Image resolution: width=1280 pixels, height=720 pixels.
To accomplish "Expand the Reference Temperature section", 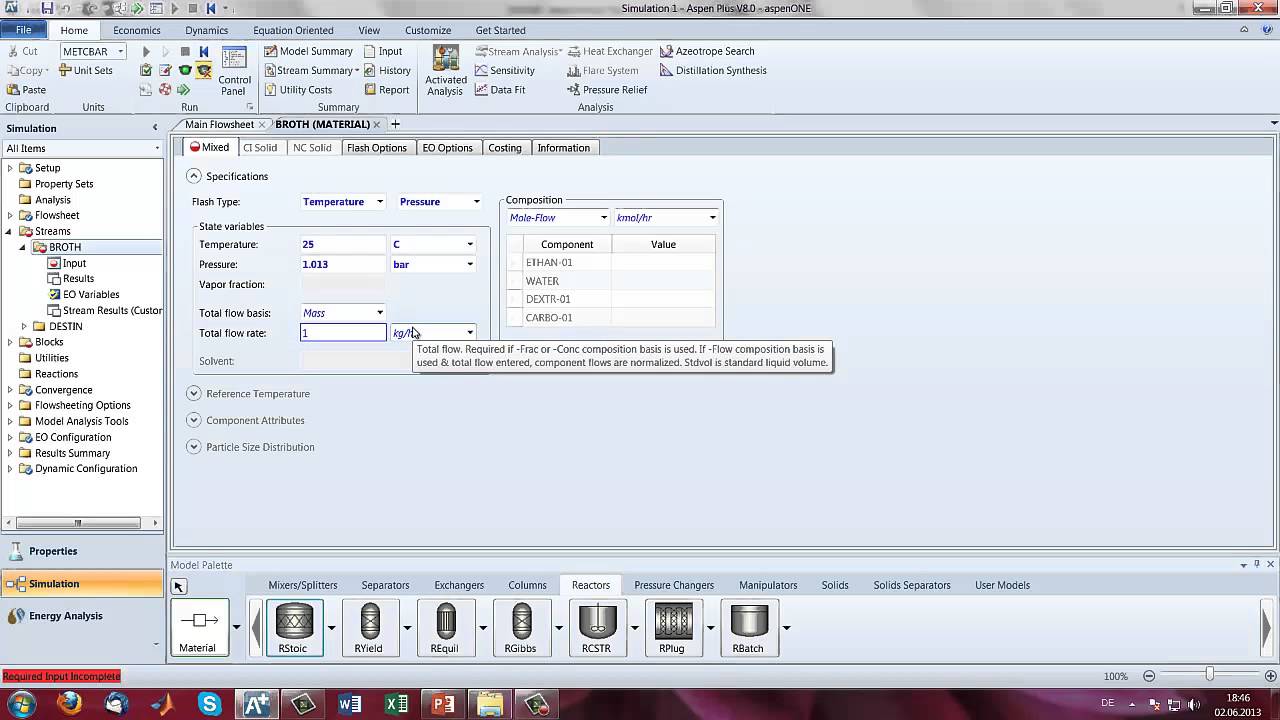I will [x=194, y=394].
